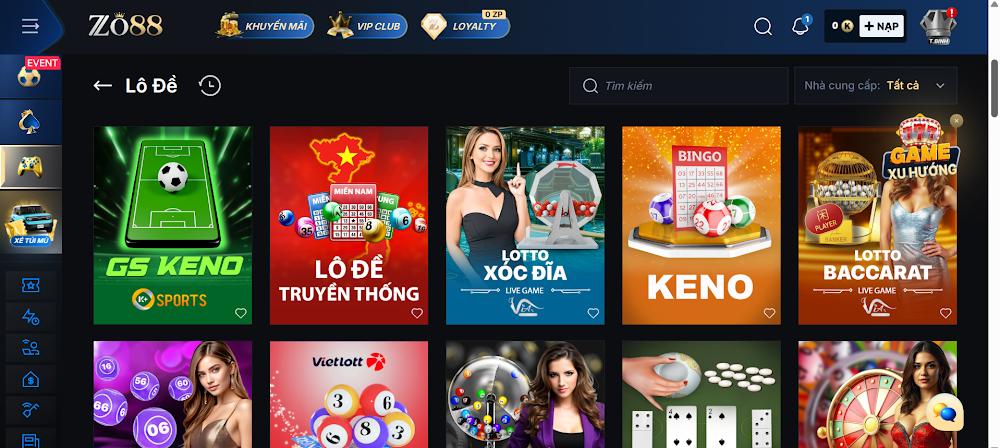Open the VIP Club menu item
The width and height of the screenshot is (1000, 448).
tap(367, 26)
